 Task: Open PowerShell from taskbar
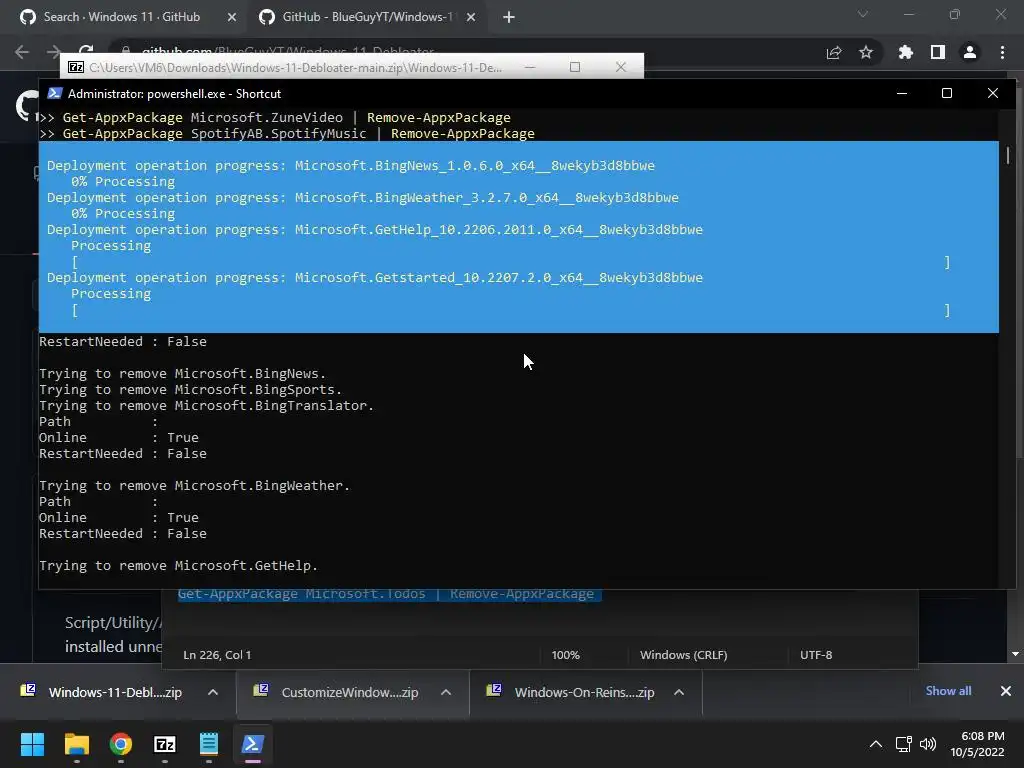point(253,744)
